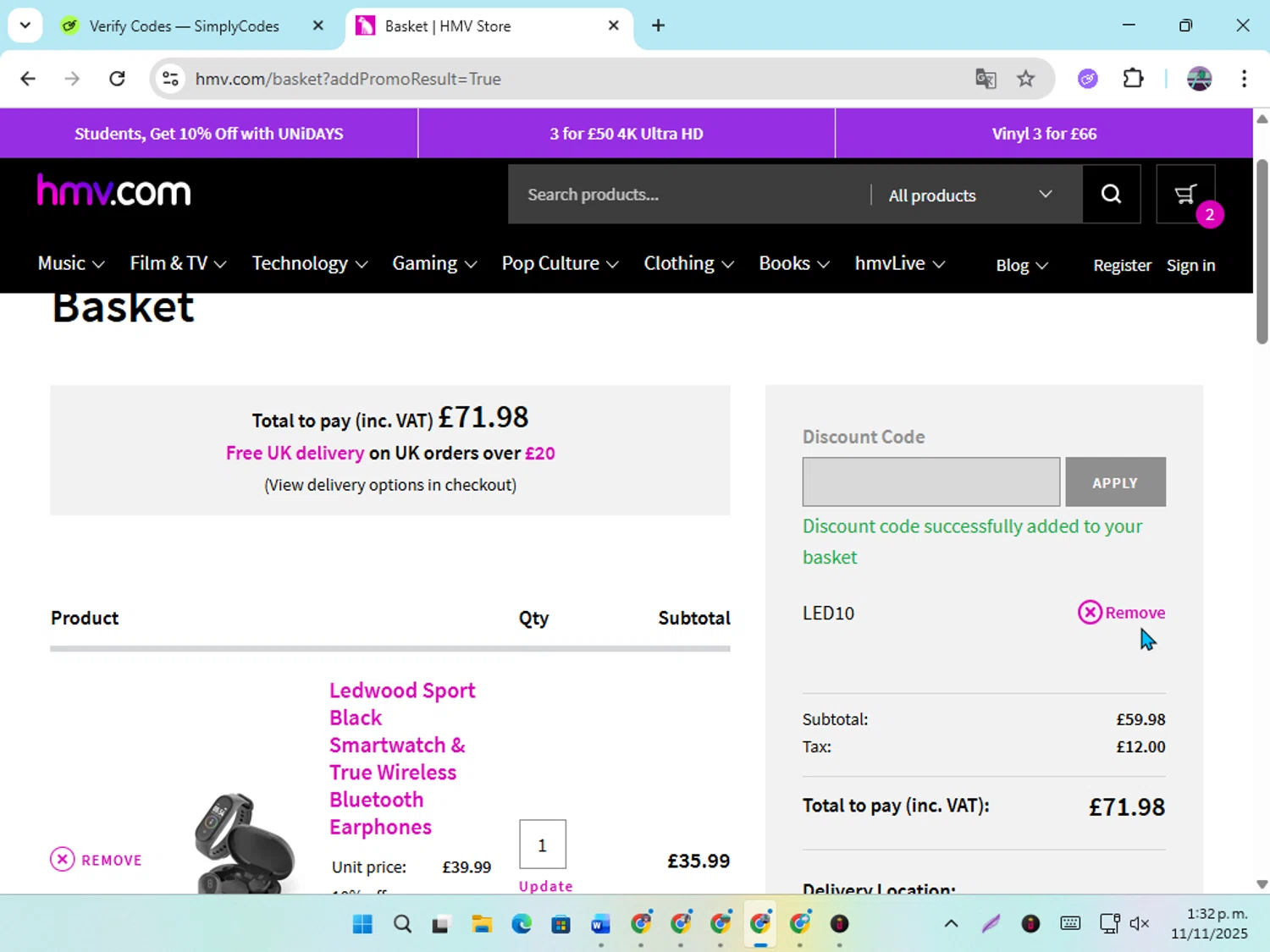This screenshot has height=952, width=1270.
Task: Click Free UK delivery link
Action: tap(295, 453)
